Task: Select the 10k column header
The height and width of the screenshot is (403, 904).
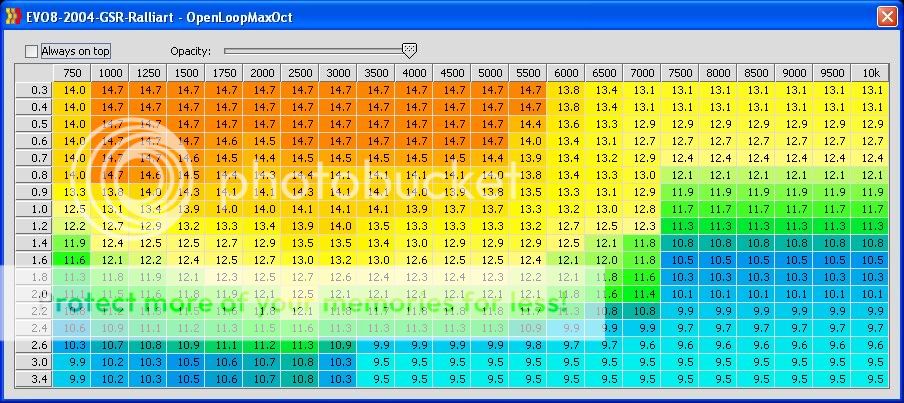Action: (870, 73)
